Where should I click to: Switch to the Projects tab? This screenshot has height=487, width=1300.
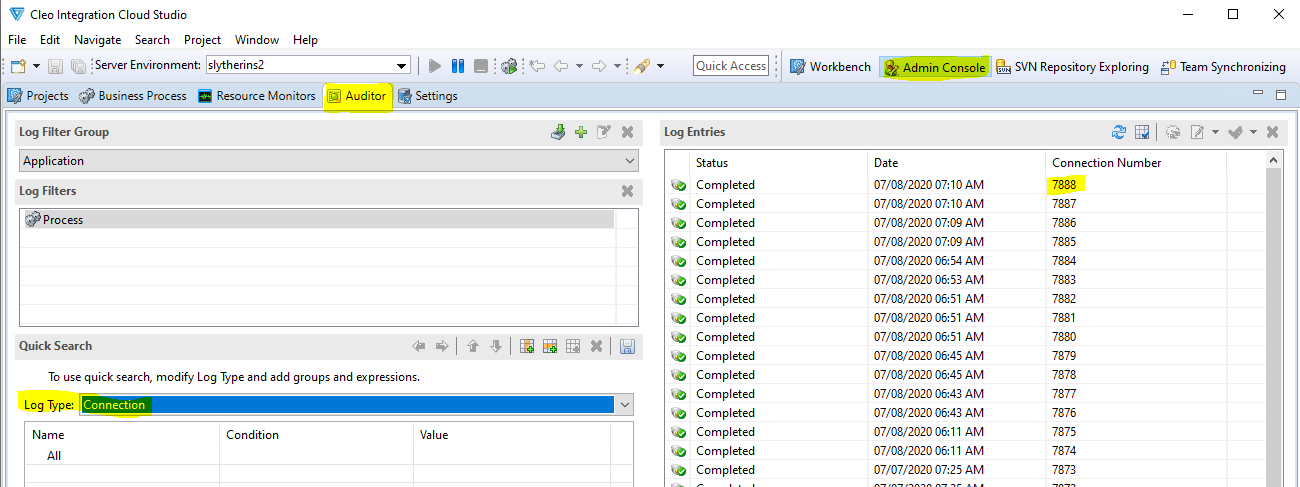coord(38,96)
